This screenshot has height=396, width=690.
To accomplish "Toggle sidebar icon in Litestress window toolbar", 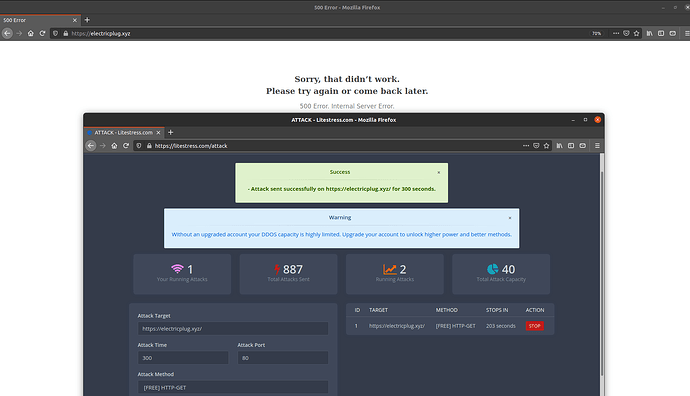I will pos(571,146).
